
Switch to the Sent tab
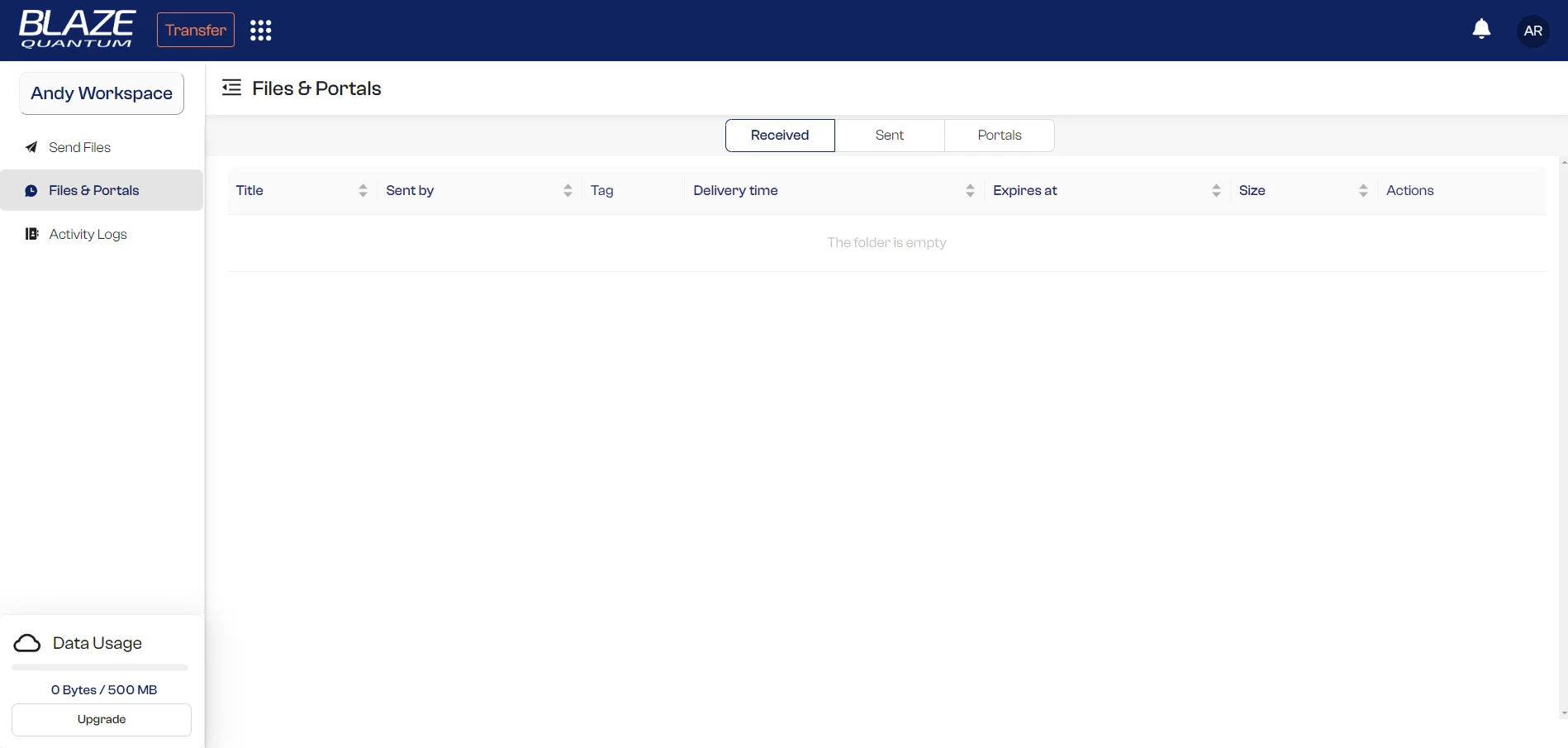coord(889,135)
